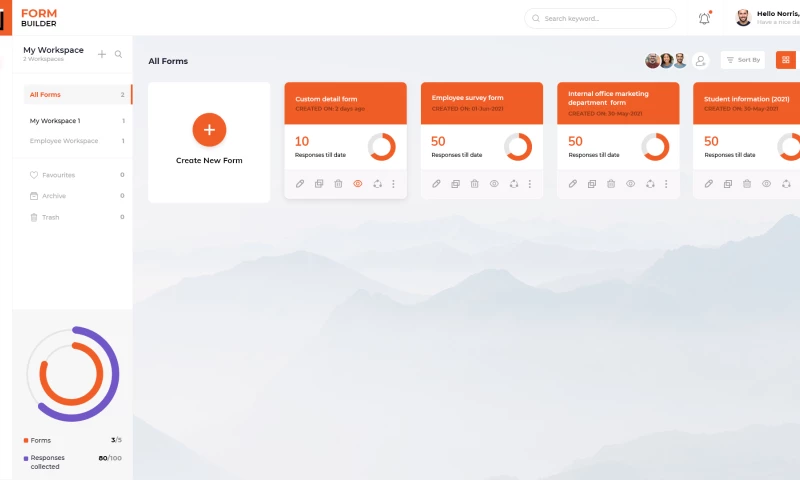Preview the Student information form
800x480 pixels.
pyautogui.click(x=766, y=184)
